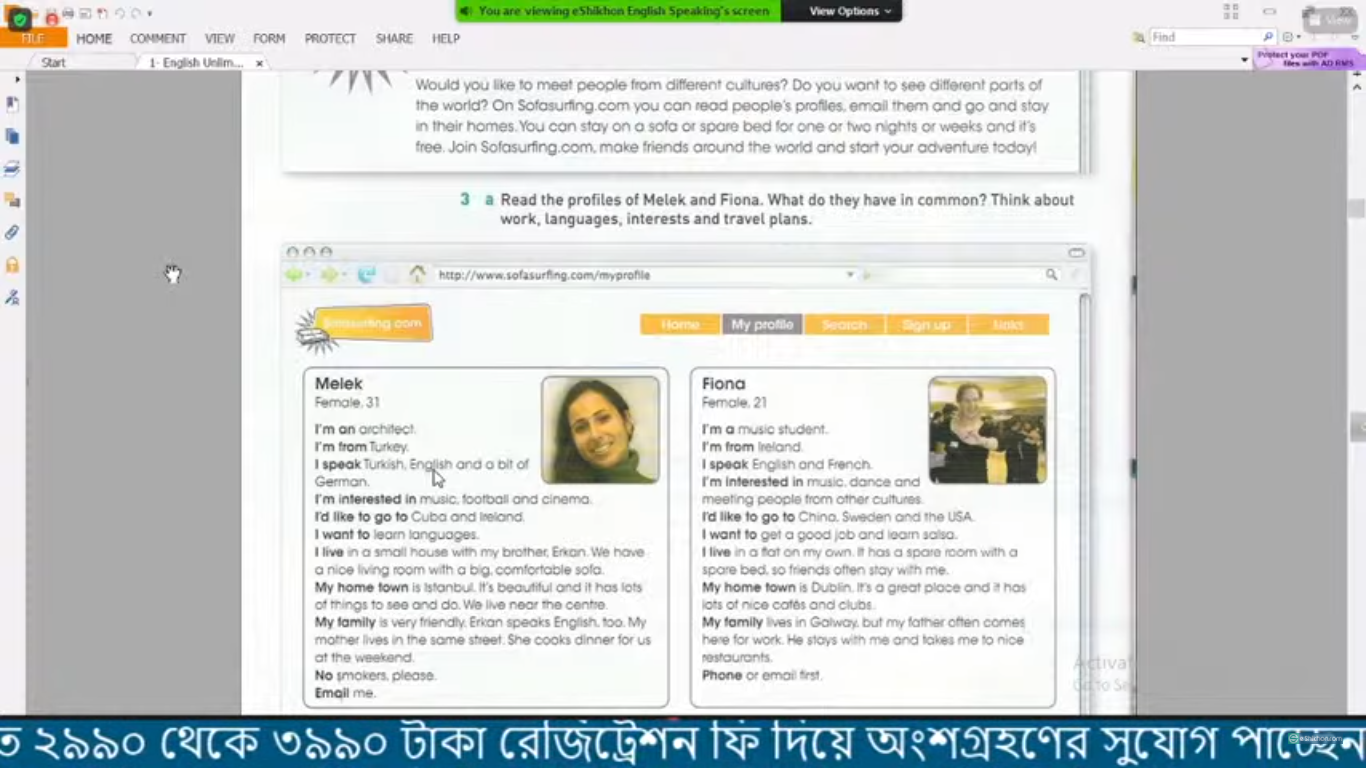Image resolution: width=1366 pixels, height=768 pixels.
Task: Open the COMMENT ribbon tab
Action: [x=157, y=38]
